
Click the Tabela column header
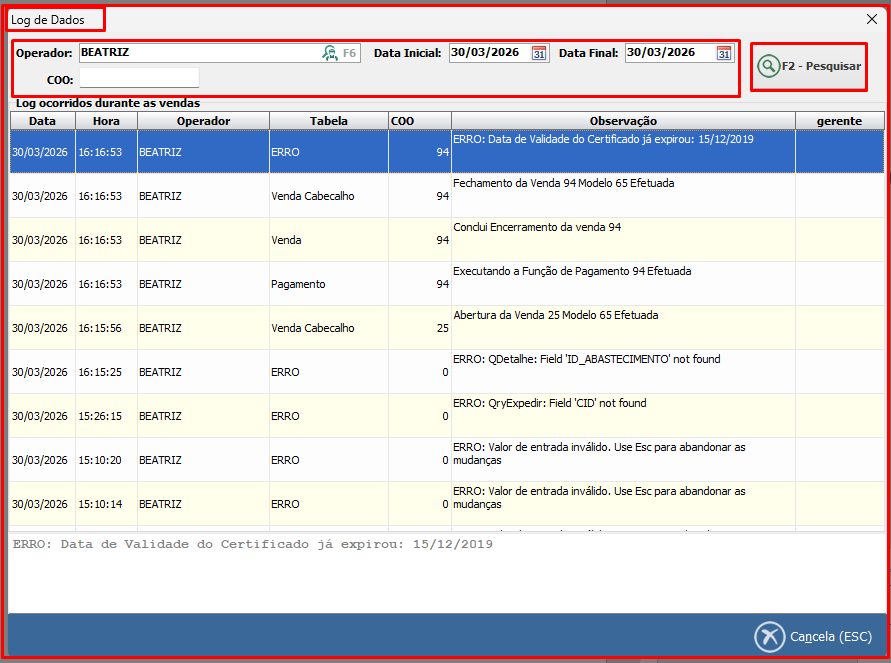tap(329, 121)
